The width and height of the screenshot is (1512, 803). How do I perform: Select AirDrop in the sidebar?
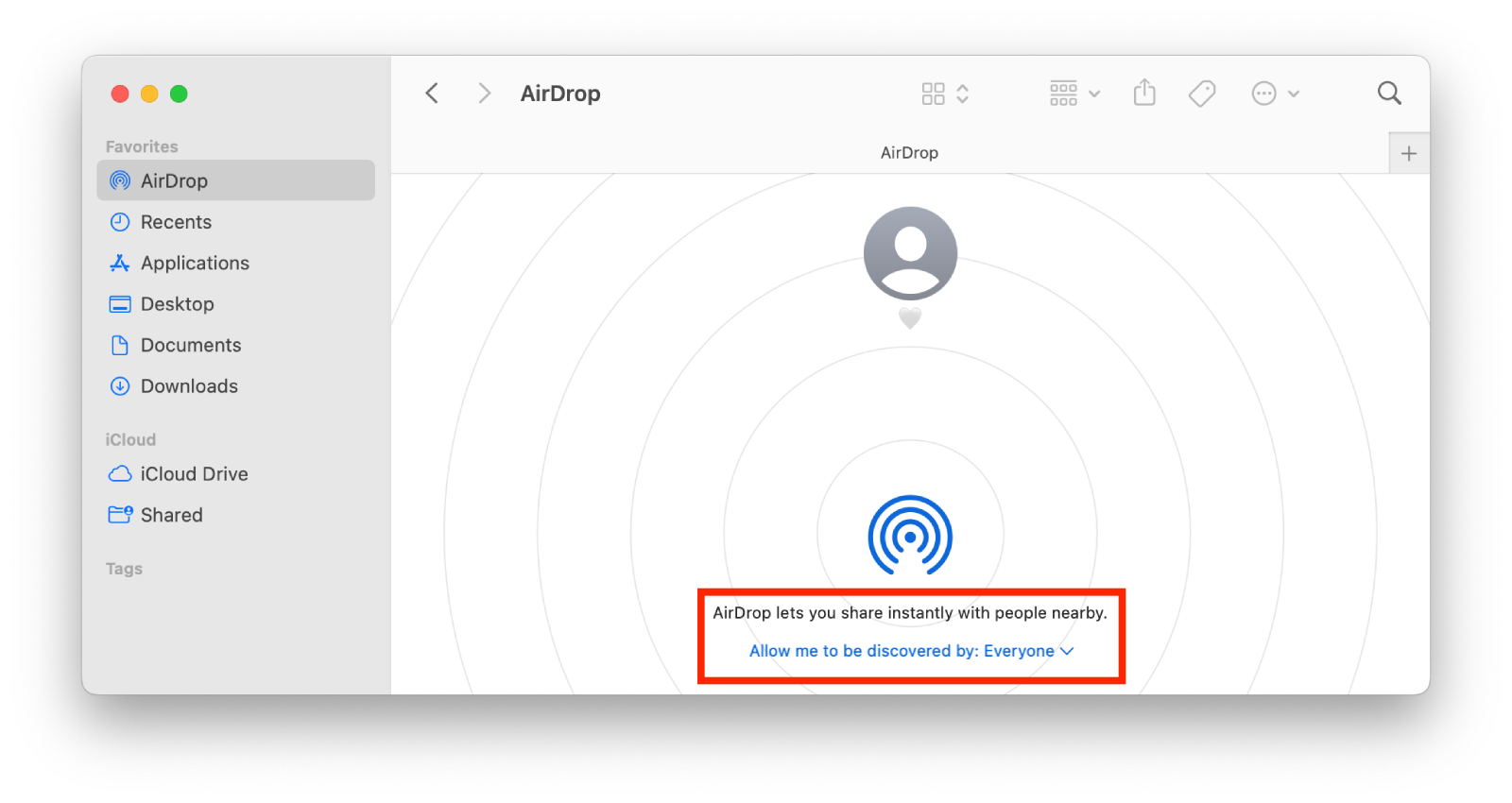[x=236, y=180]
